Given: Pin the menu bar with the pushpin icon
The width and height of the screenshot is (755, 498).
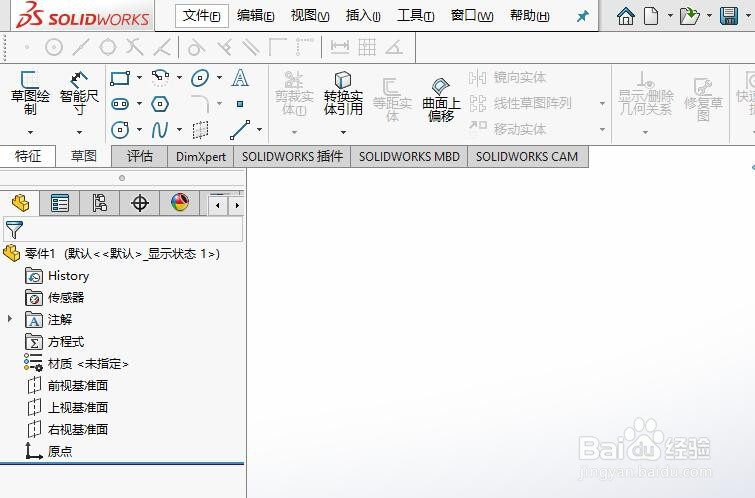Looking at the screenshot, I should (x=583, y=16).
